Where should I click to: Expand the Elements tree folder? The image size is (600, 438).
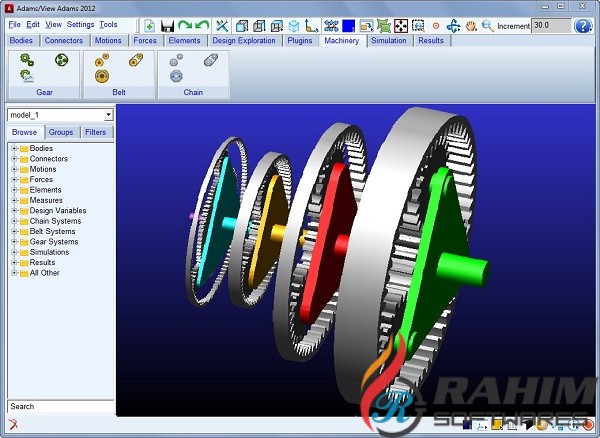pyautogui.click(x=14, y=190)
